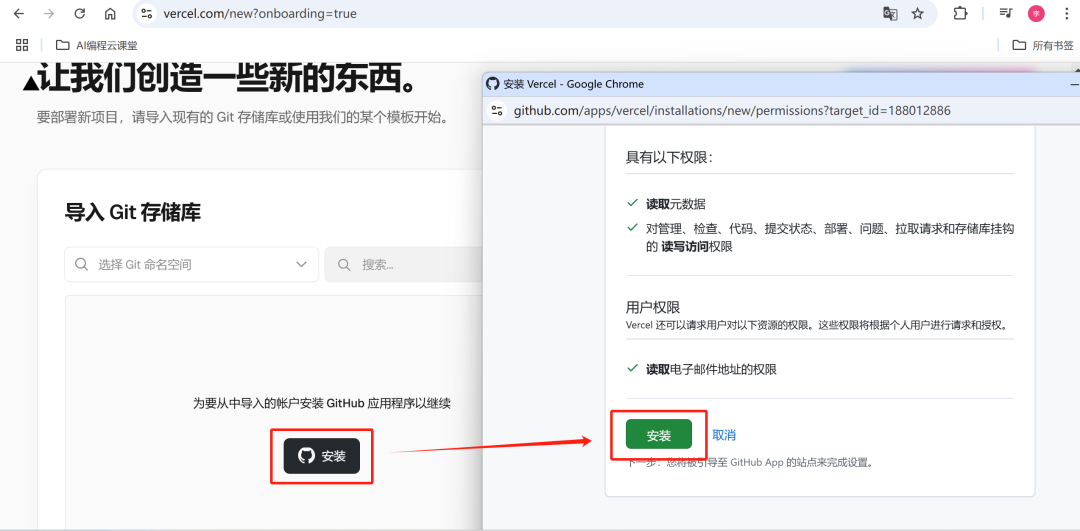Click the Vercel triangle logo
Screen dimensions: 1080x531
coord(30,83)
